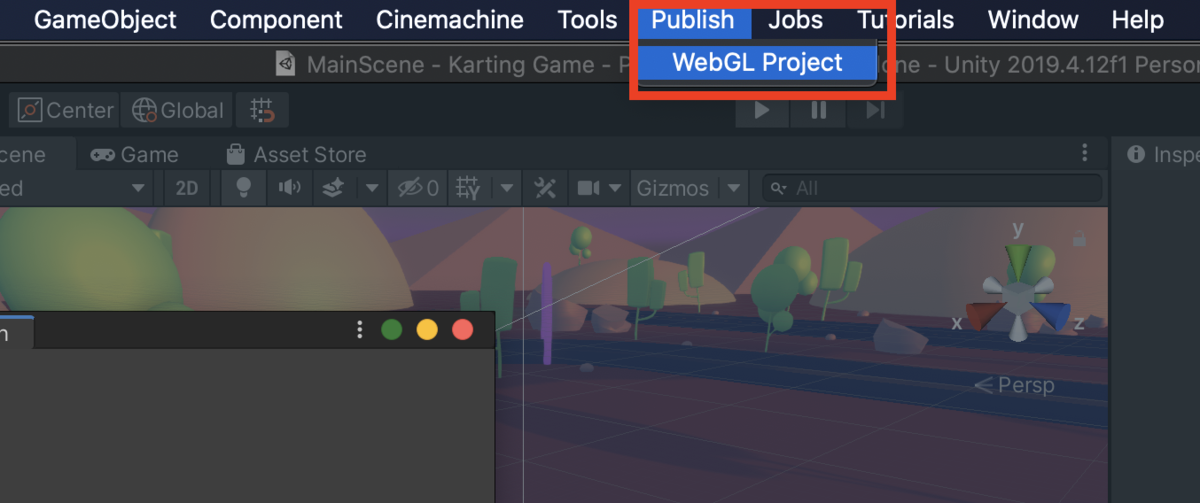Click the blue z-axis gizmo cone

click(x=1050, y=315)
